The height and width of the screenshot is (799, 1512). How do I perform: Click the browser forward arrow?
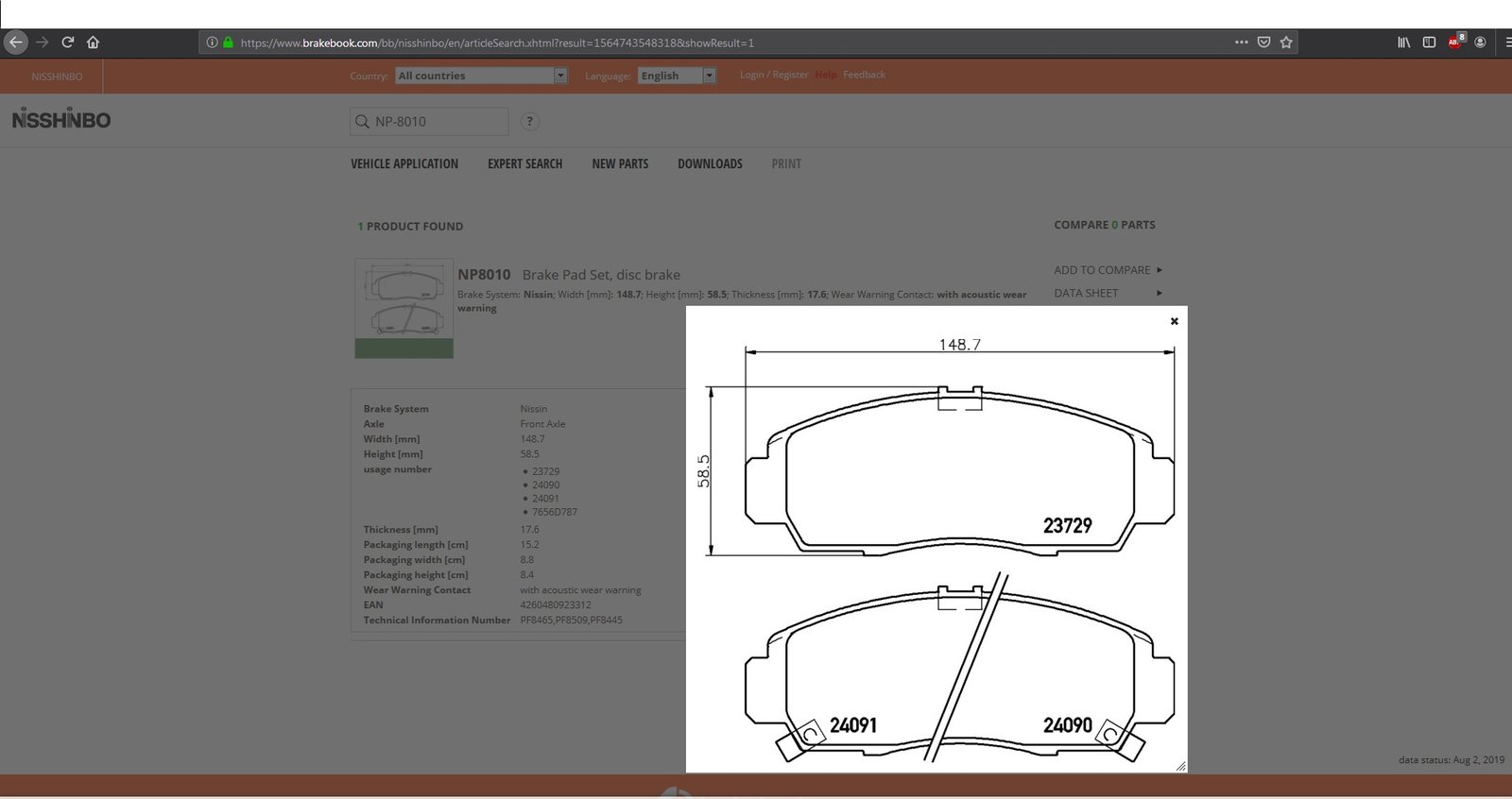click(x=42, y=42)
